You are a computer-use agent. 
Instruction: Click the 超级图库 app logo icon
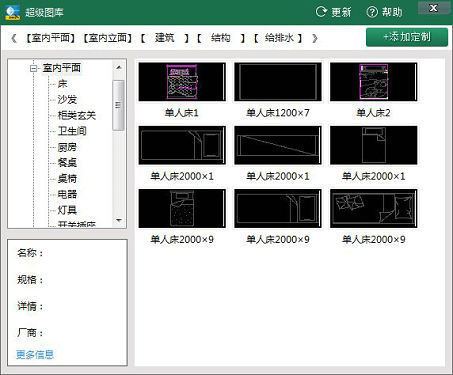click(12, 12)
